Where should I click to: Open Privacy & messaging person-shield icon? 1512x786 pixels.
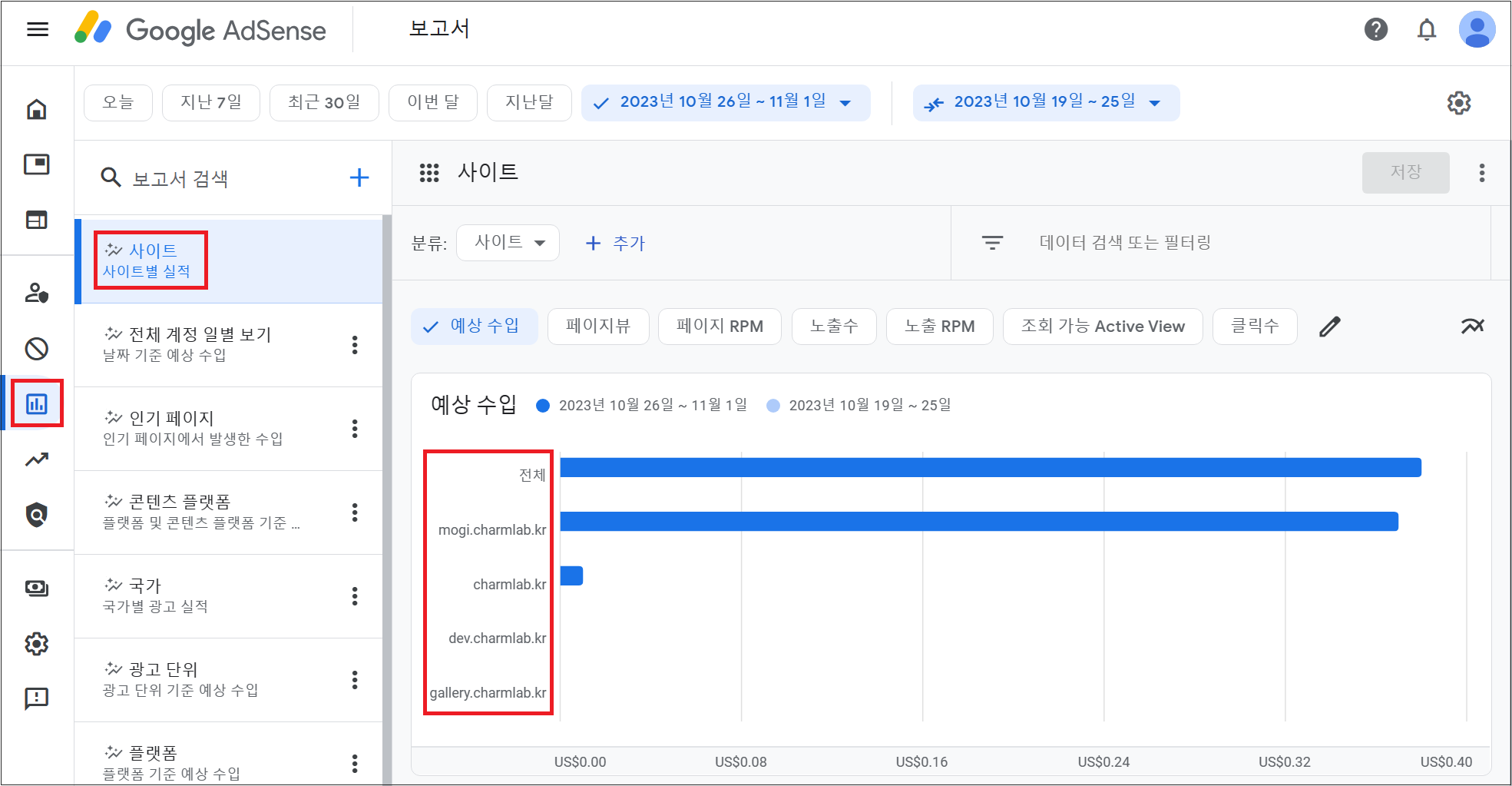[x=37, y=293]
